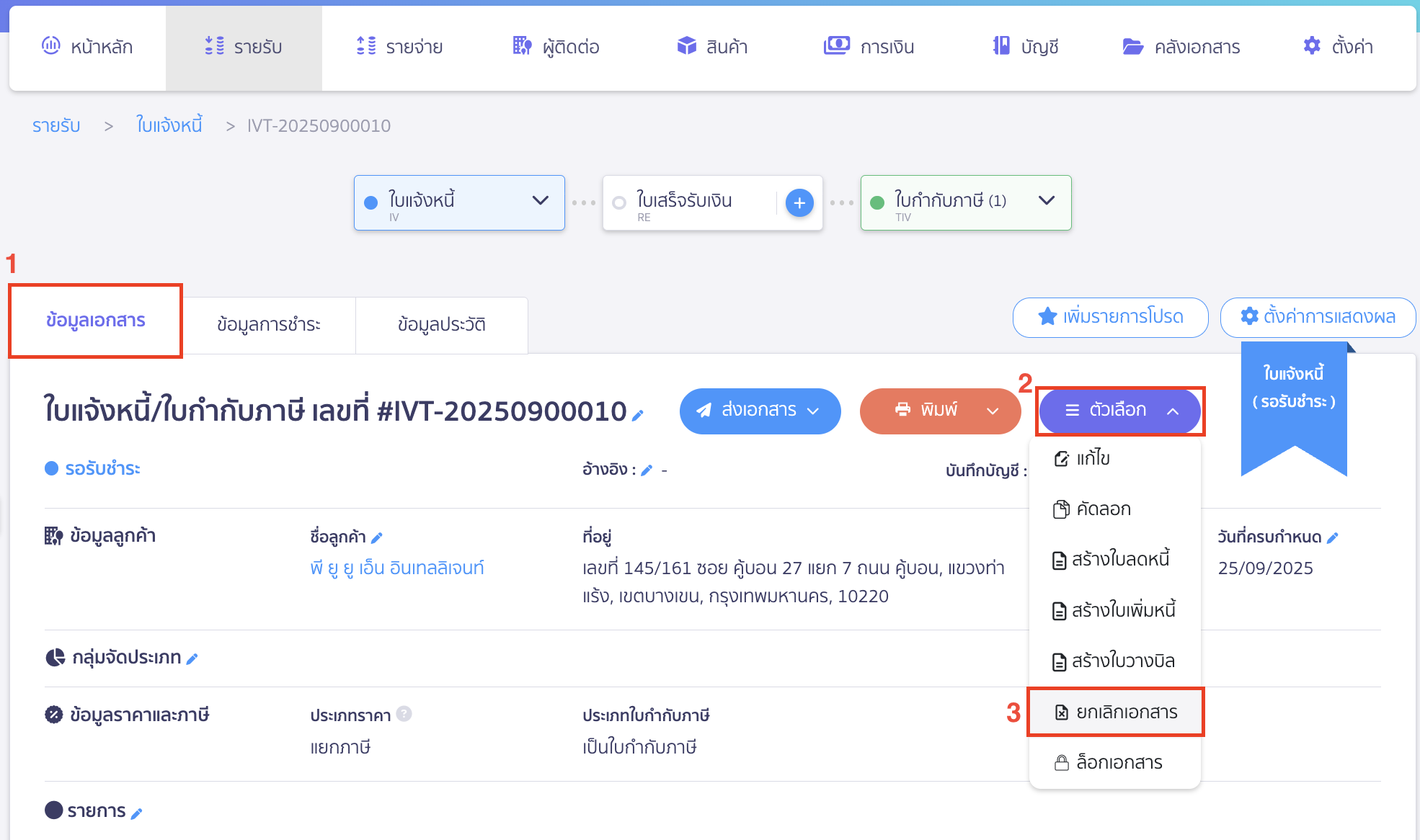This screenshot has width=1420, height=840.
Task: Click plus icon to add ใบเสร็จรับเงิน
Action: [x=799, y=203]
